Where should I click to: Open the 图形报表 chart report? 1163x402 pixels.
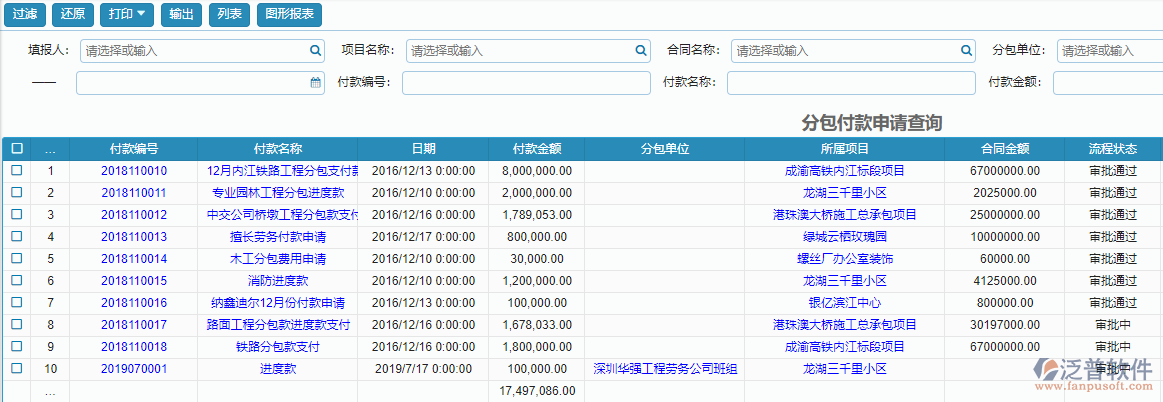[288, 15]
